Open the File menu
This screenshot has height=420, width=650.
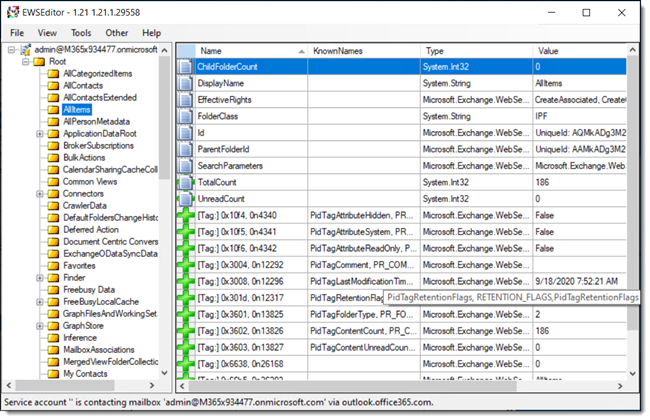pos(17,33)
